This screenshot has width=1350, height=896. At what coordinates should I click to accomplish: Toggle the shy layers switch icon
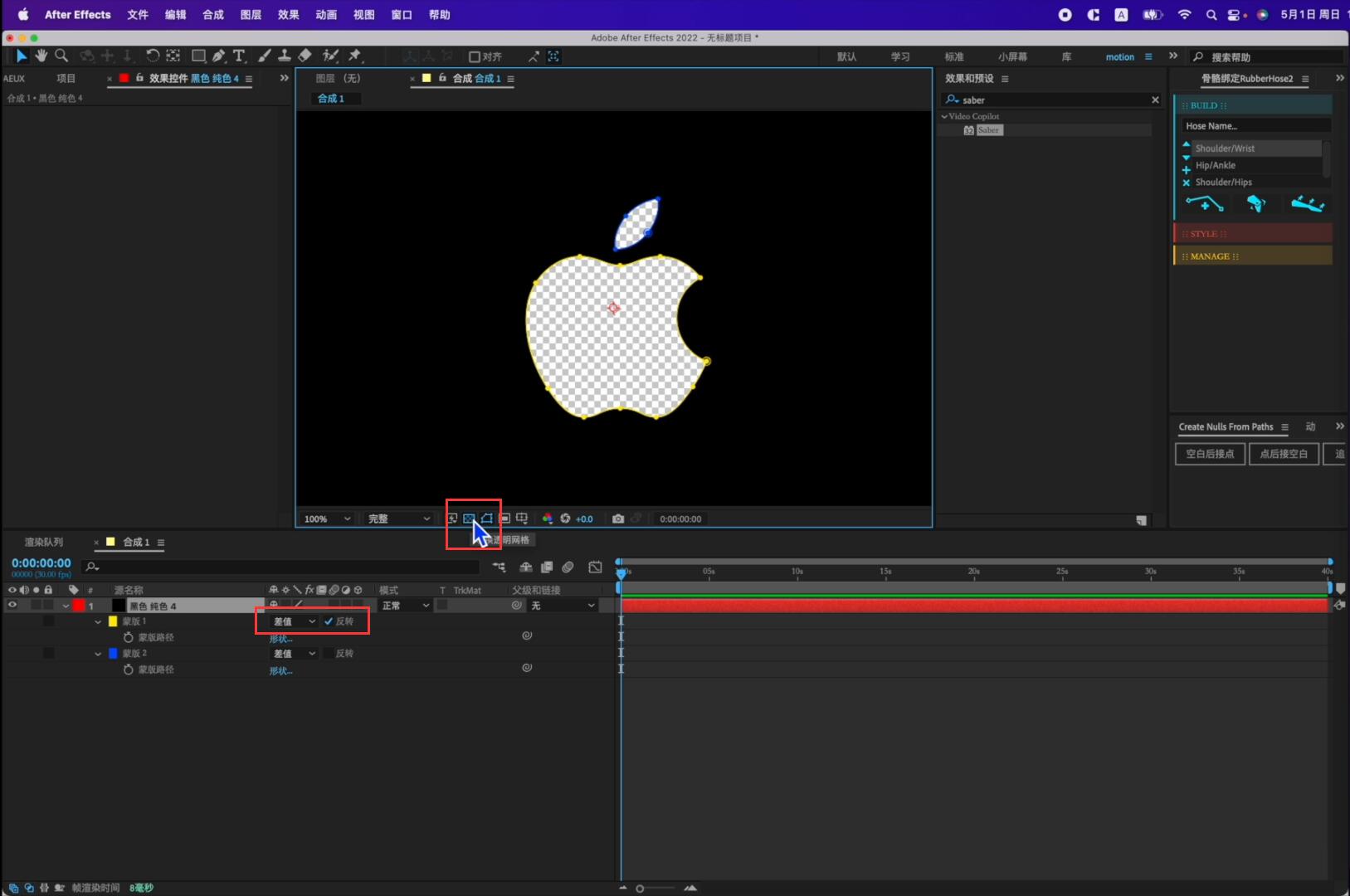click(x=526, y=567)
